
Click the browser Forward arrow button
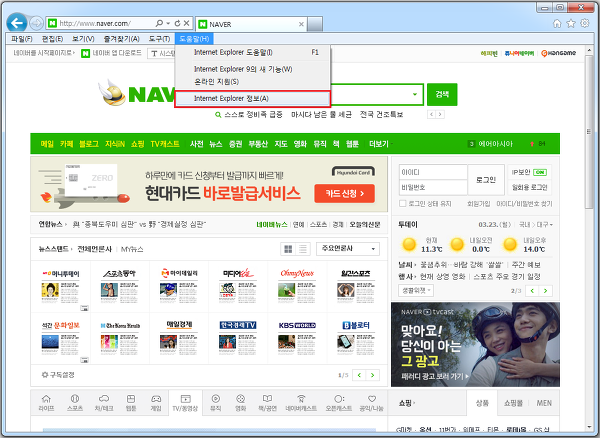coord(36,23)
